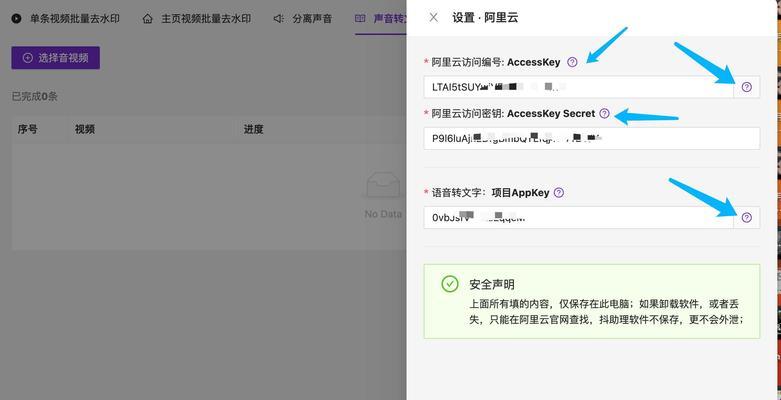Screen dimensions: 781x400
Task: Switch to 单条视频批量去水印 tab
Action: [66, 18]
